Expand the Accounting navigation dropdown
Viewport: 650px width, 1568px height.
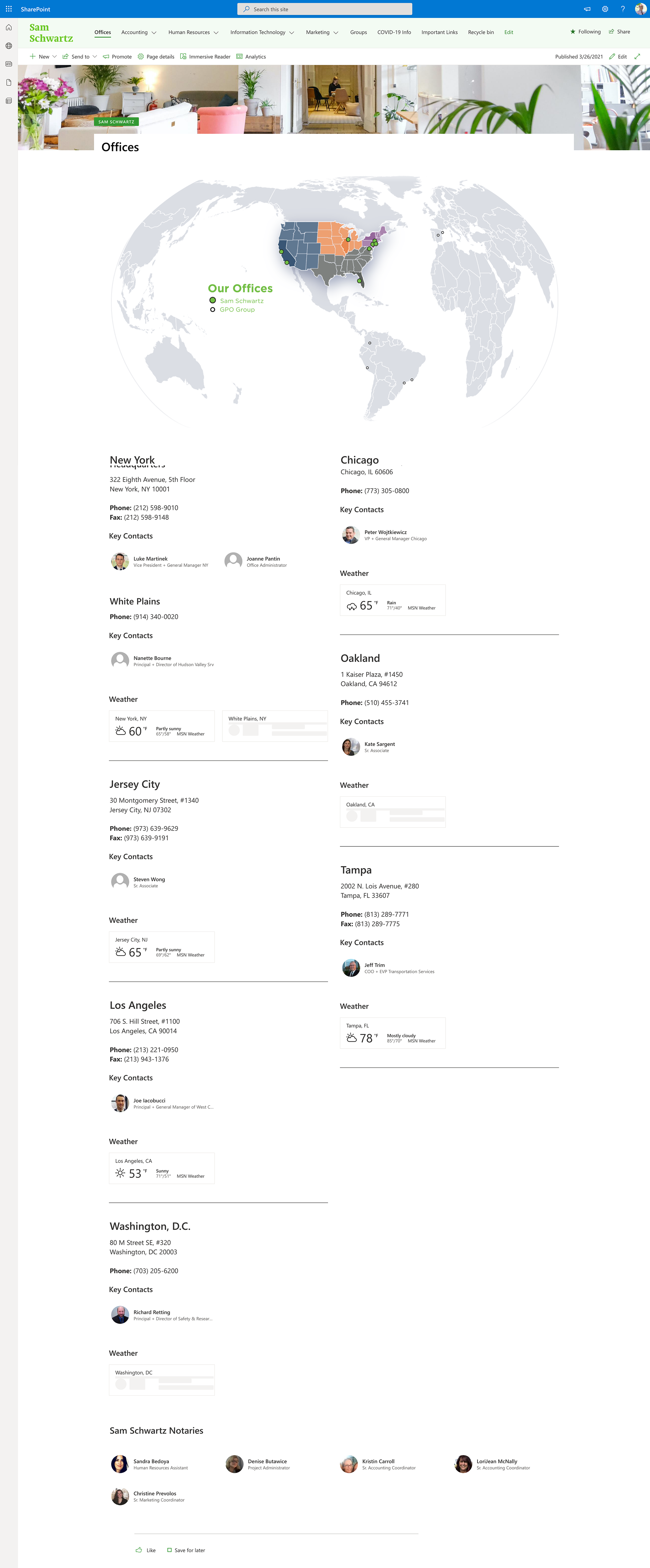click(x=154, y=33)
